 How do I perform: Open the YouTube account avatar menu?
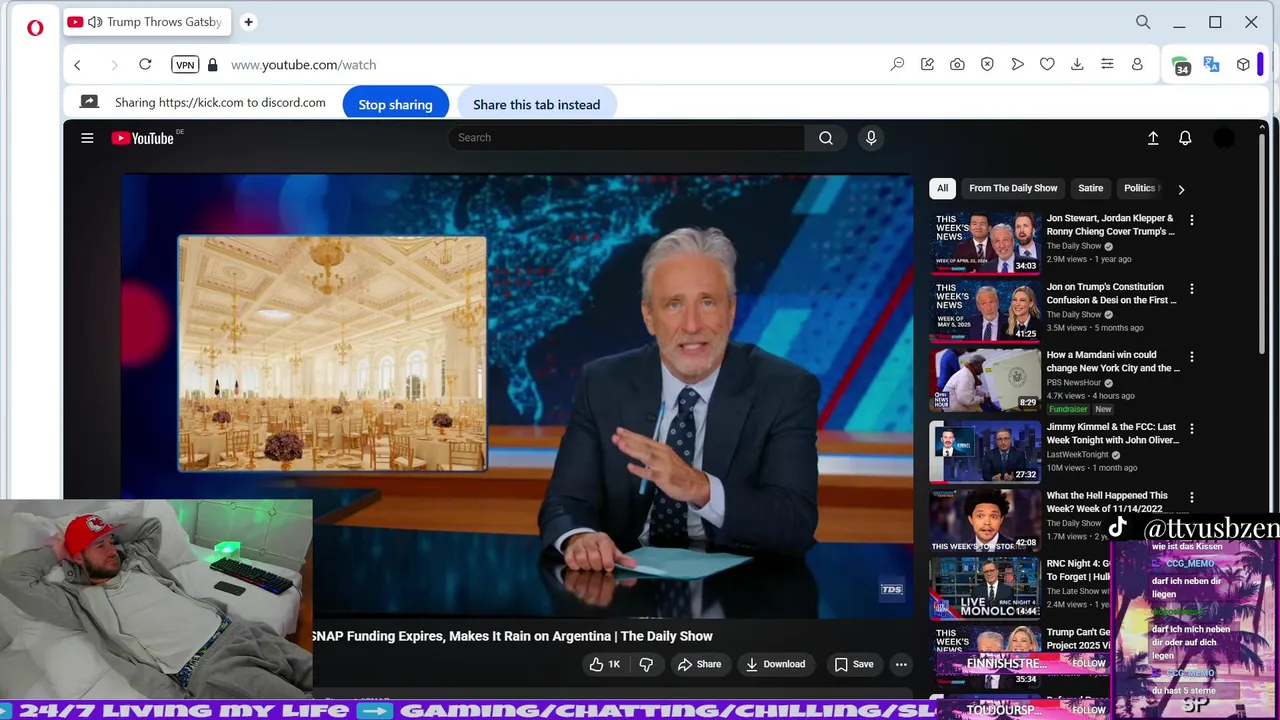pos(1224,138)
